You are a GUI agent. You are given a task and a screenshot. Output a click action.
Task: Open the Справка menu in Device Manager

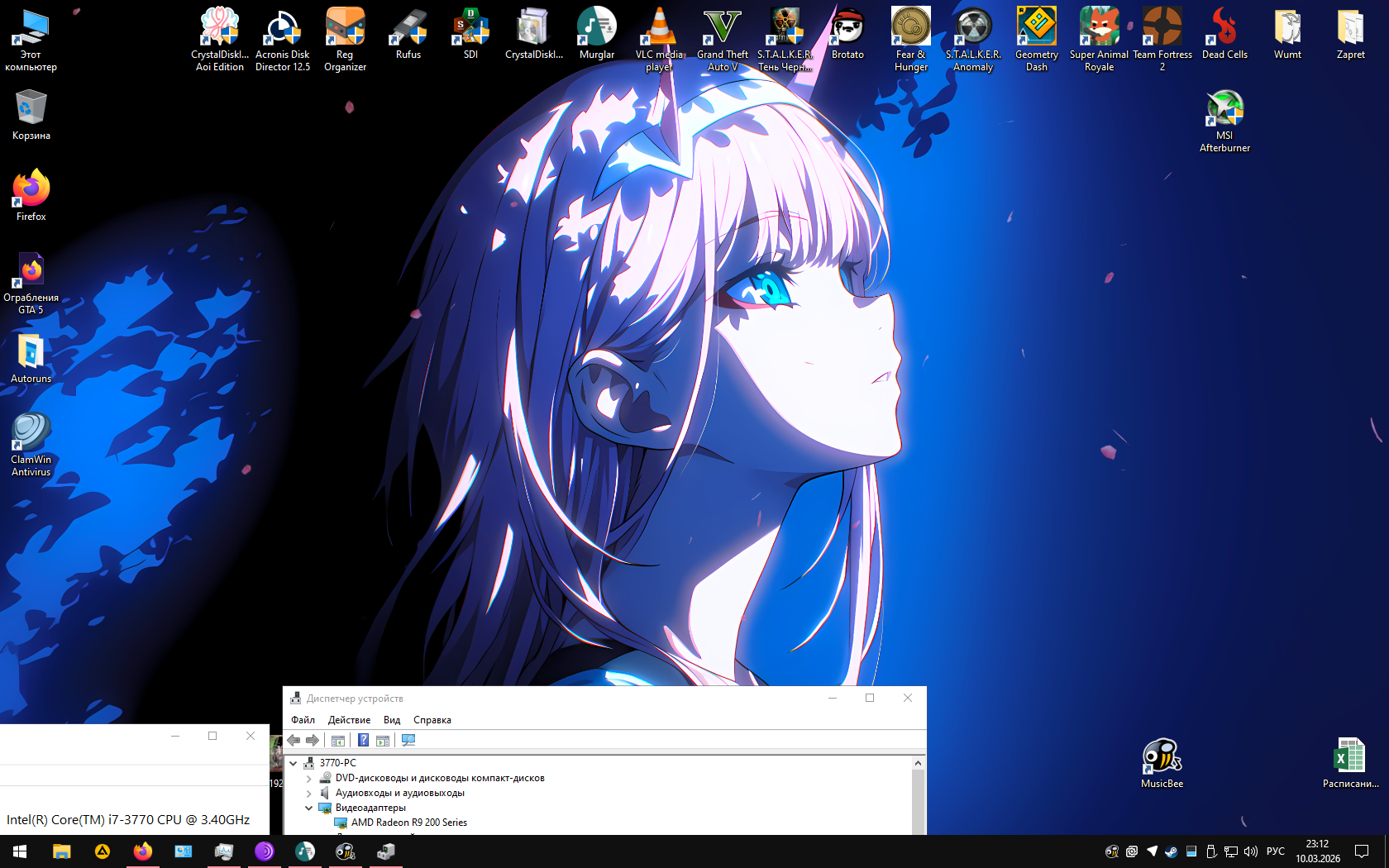click(x=432, y=720)
